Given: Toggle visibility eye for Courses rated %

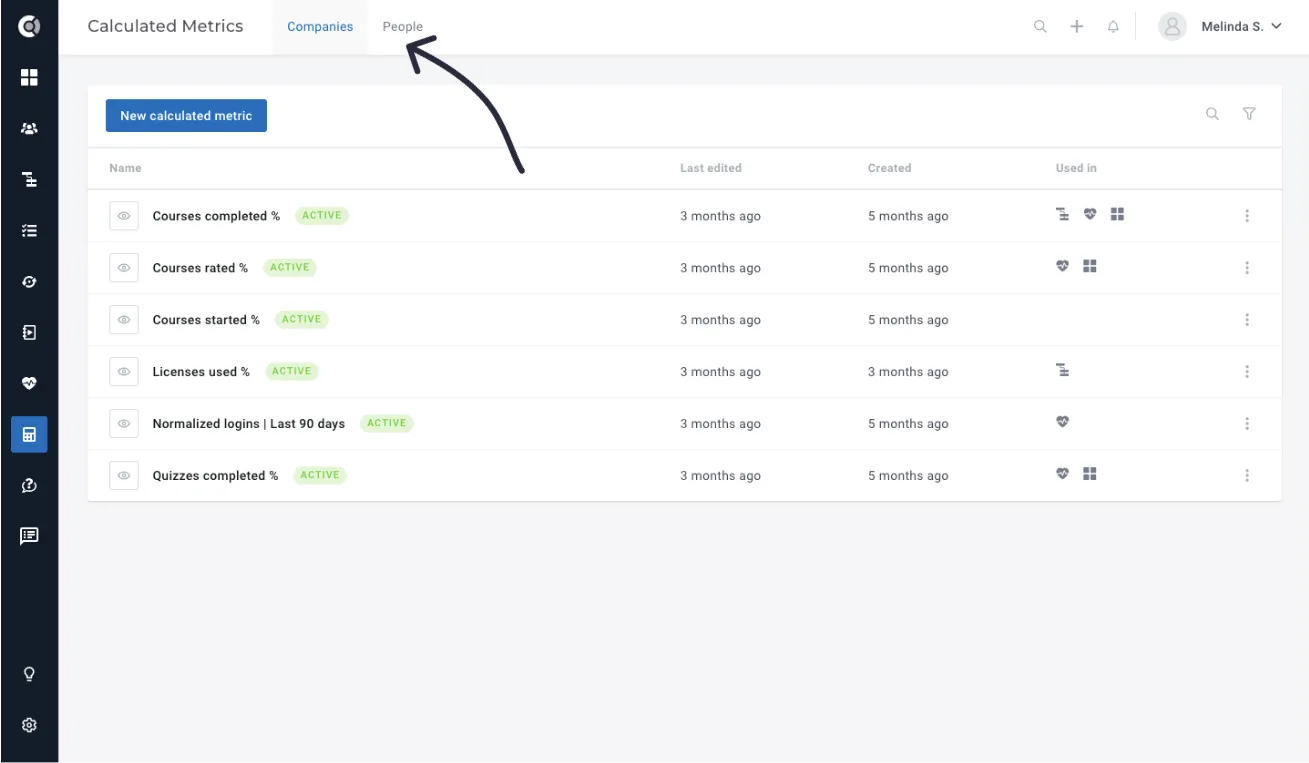Looking at the screenshot, I should [124, 268].
